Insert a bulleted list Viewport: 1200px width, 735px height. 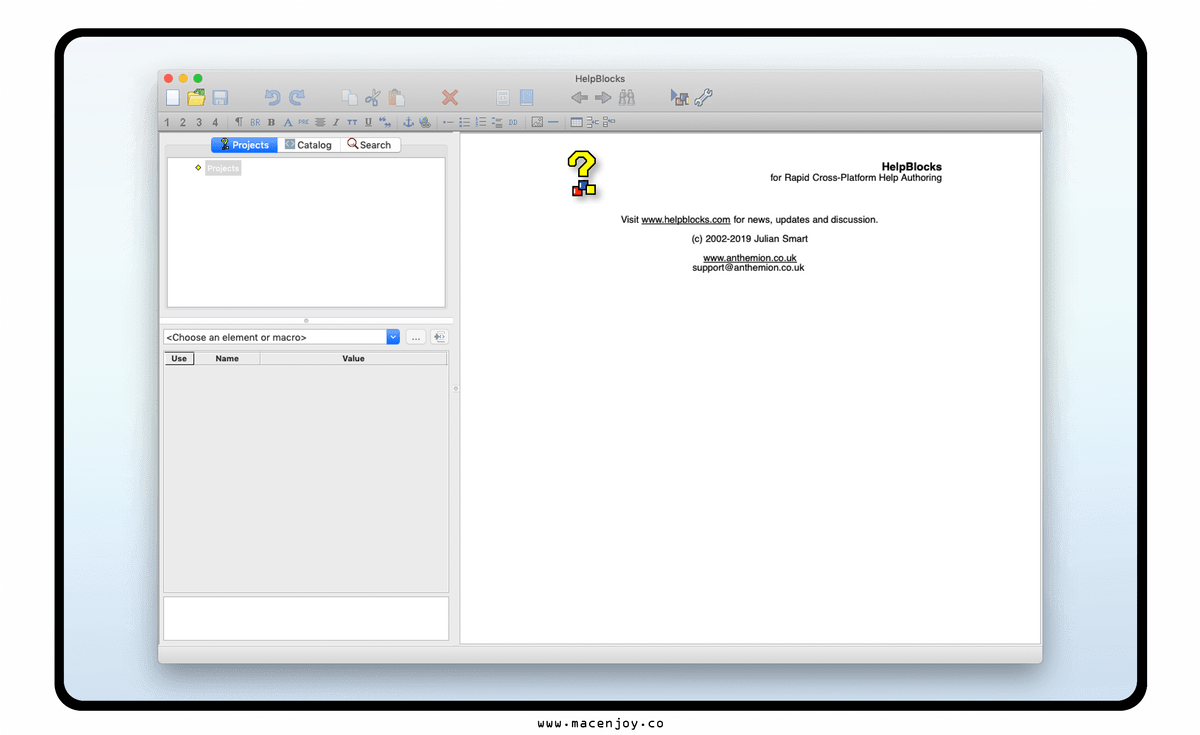pyautogui.click(x=465, y=122)
